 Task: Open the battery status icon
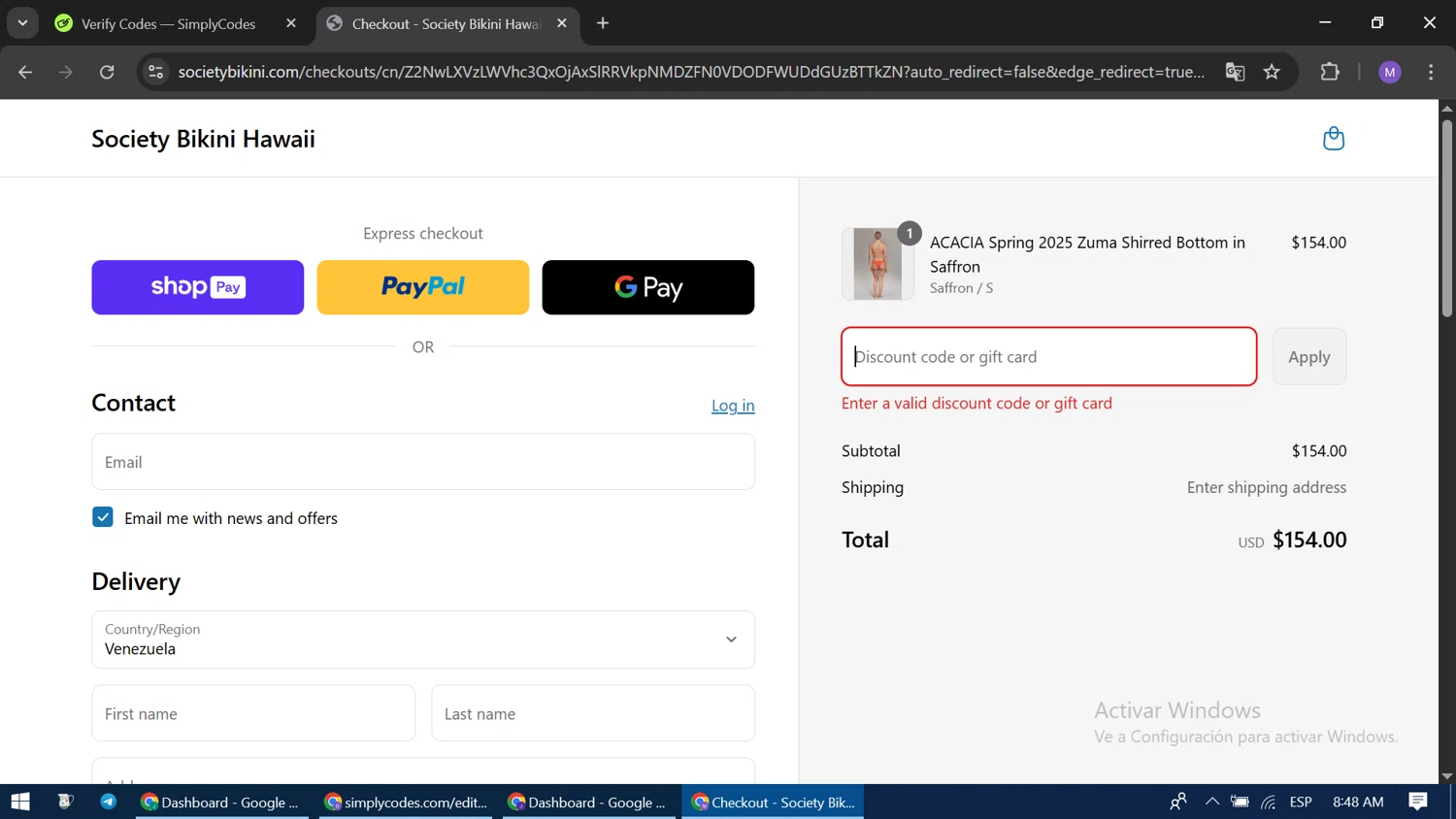[1240, 802]
